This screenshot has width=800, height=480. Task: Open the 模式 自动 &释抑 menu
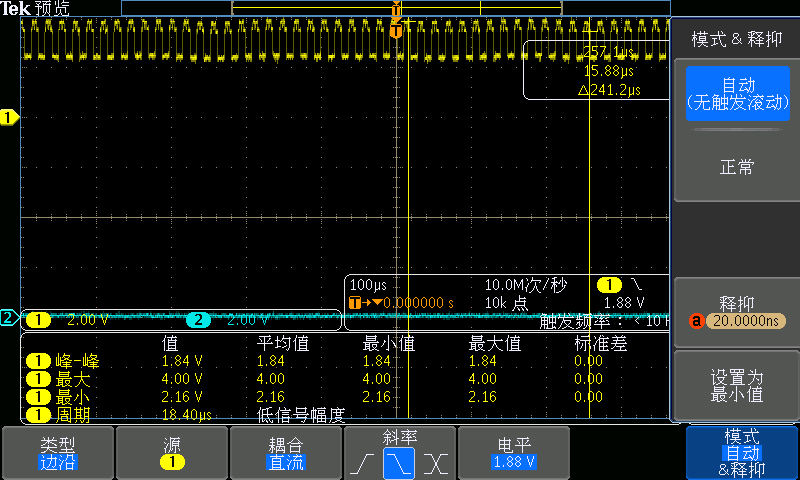tap(742, 453)
